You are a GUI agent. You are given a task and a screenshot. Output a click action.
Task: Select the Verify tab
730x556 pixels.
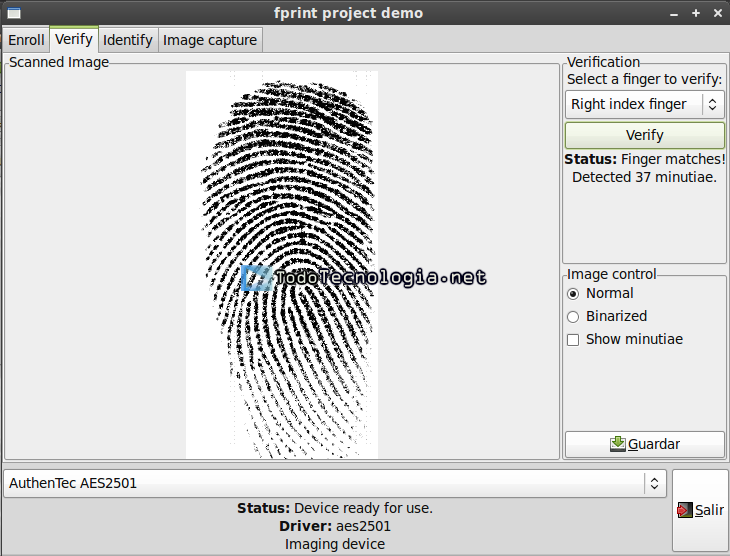pos(74,39)
